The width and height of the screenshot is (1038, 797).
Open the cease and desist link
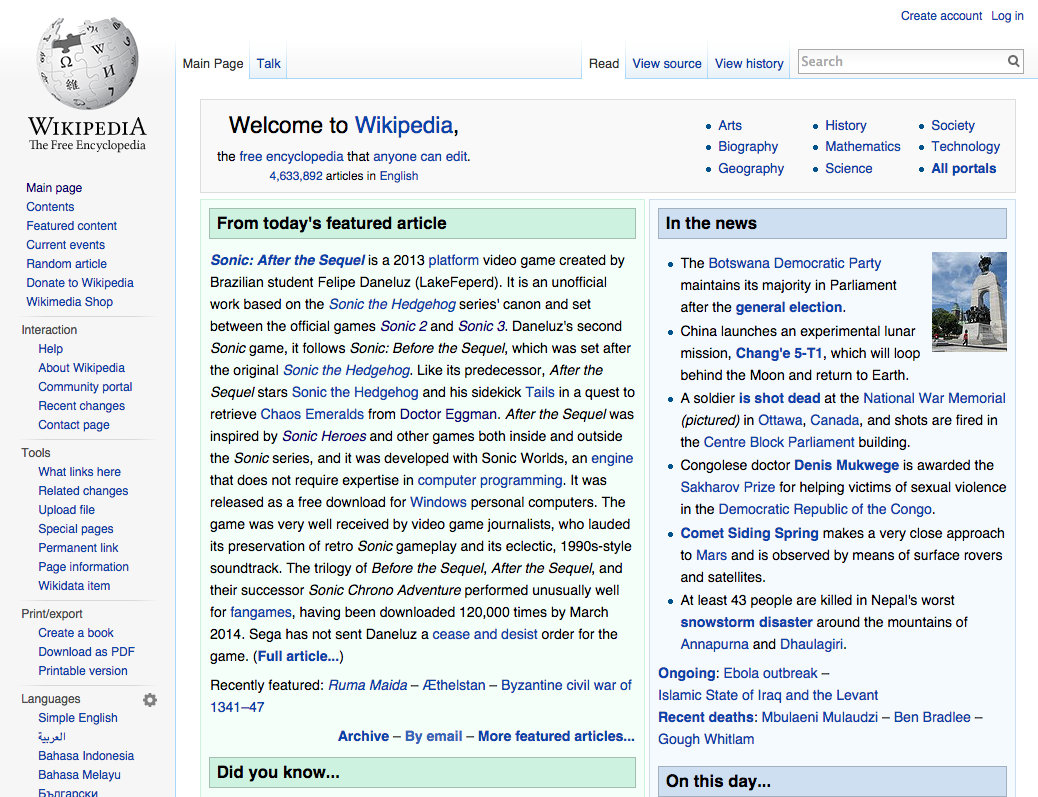(x=485, y=634)
